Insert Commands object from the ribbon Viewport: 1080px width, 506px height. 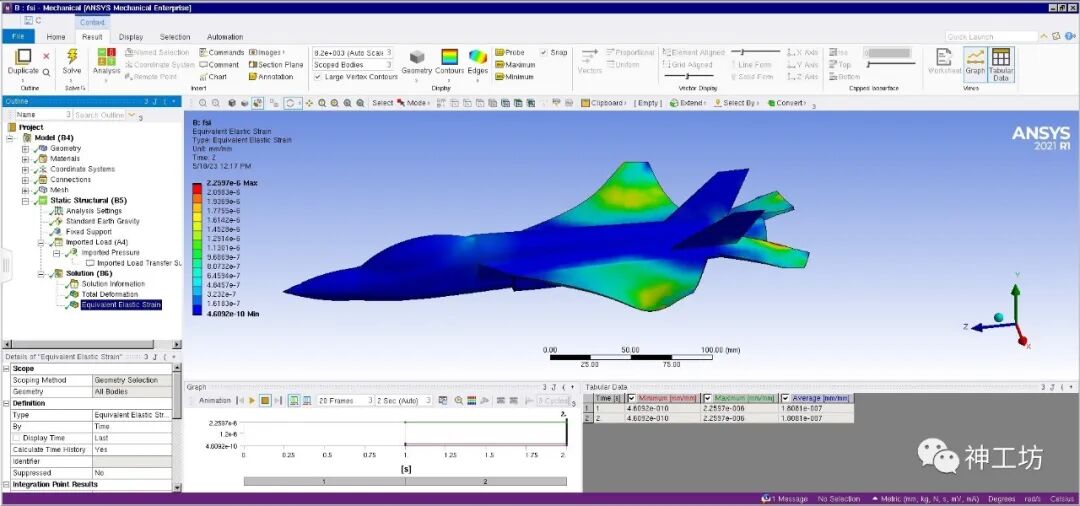(222, 52)
